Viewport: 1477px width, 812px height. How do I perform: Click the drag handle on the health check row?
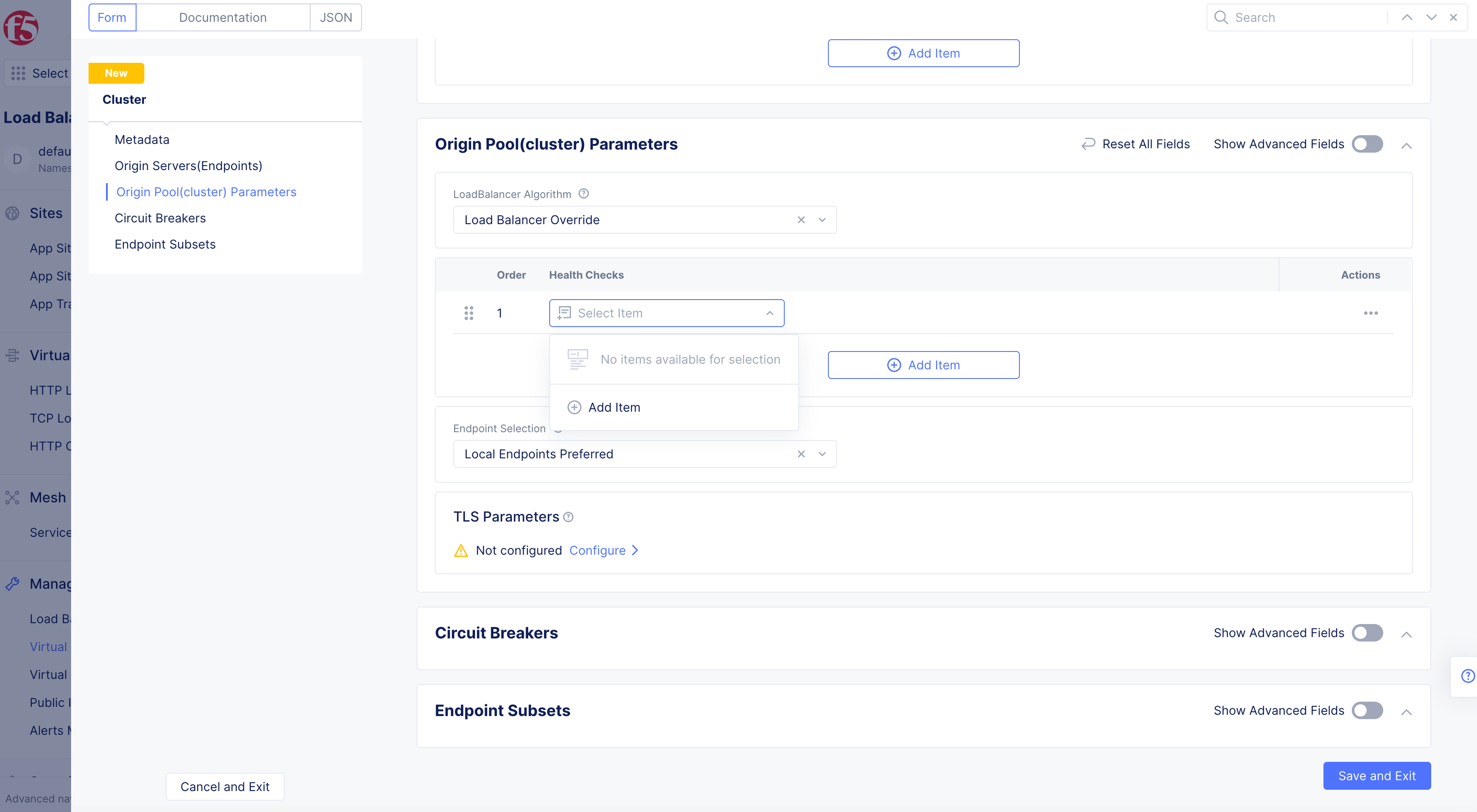[468, 313]
